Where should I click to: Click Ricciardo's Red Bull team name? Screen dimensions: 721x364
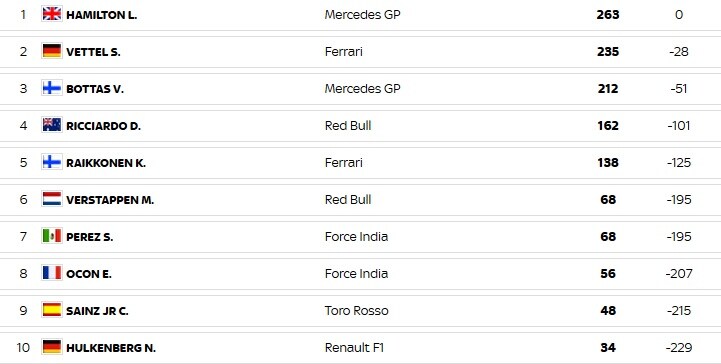coord(348,125)
